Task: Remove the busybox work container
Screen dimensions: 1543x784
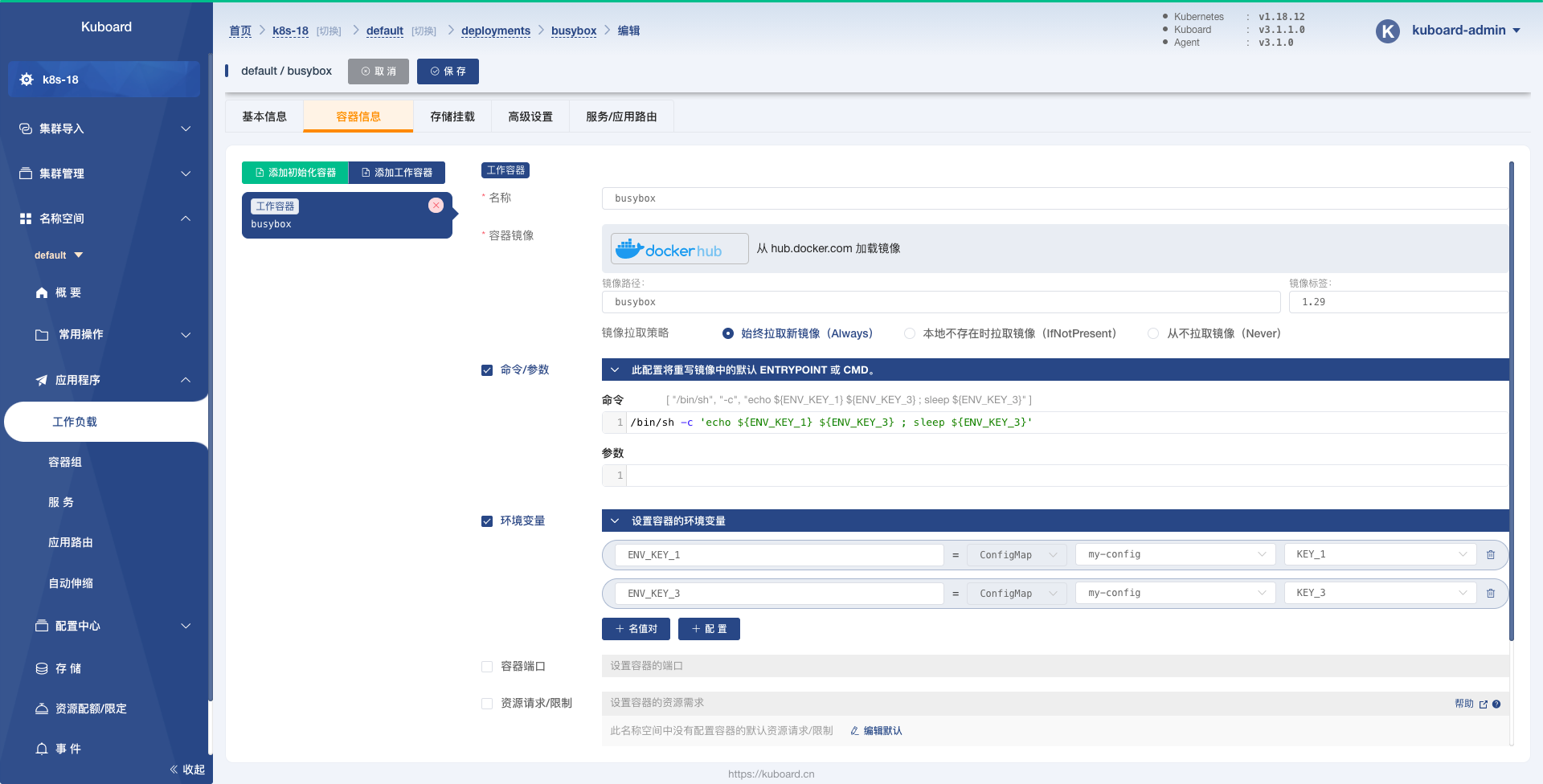Action: (436, 206)
